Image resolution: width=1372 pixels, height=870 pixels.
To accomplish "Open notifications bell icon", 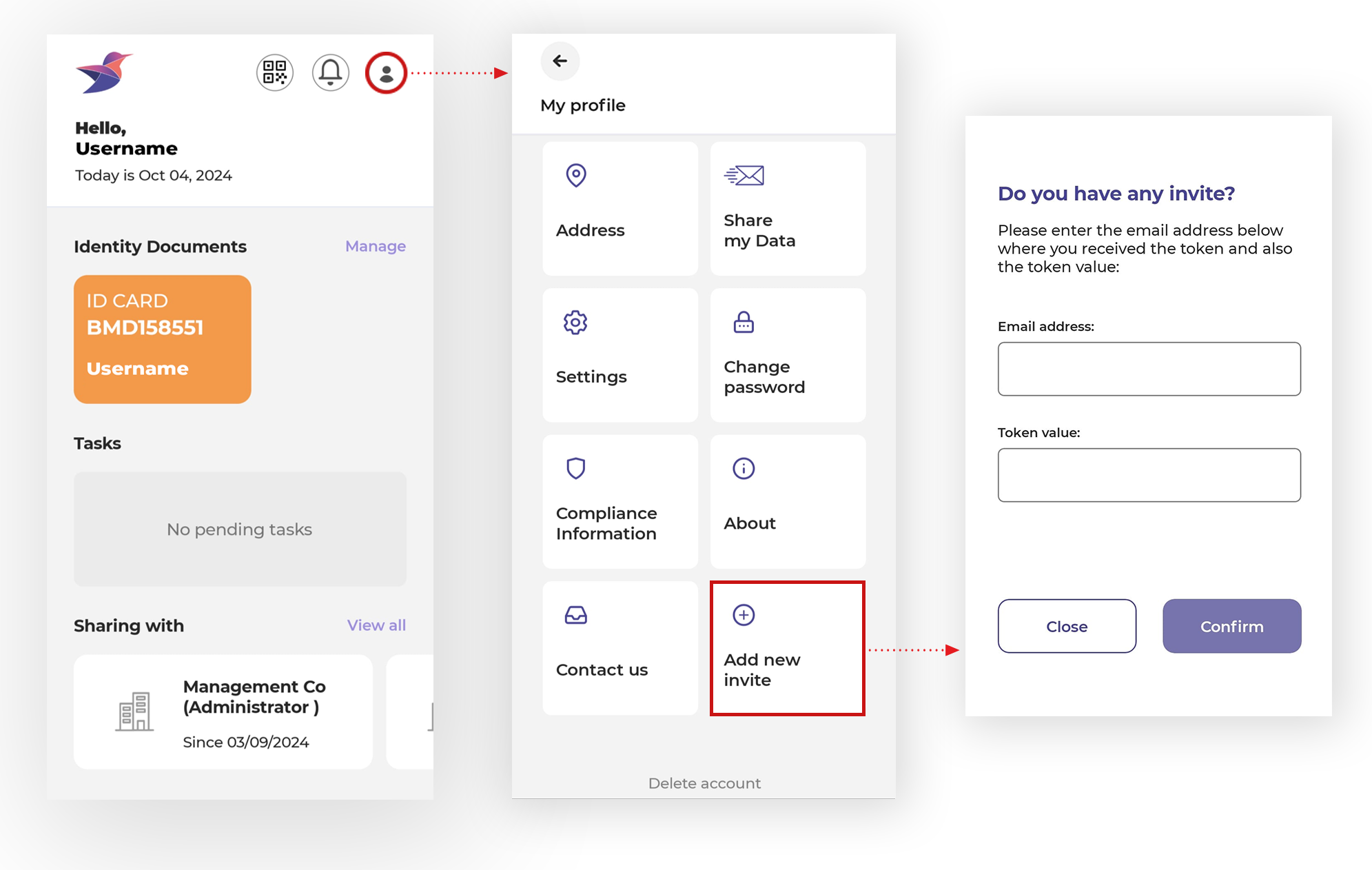I will [x=331, y=72].
